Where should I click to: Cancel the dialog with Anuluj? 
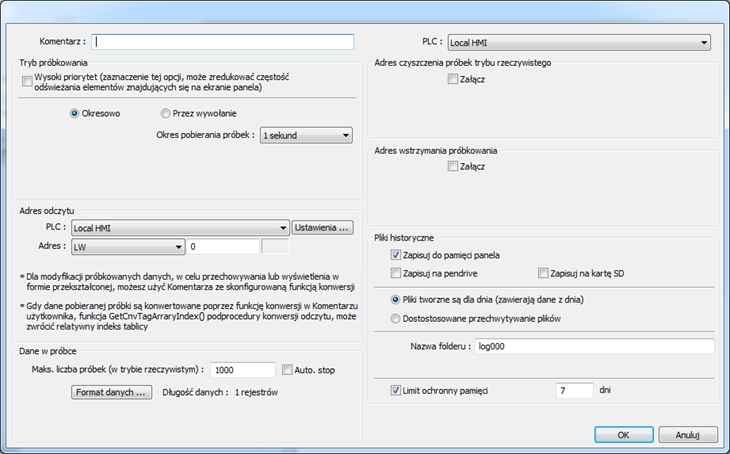point(688,434)
